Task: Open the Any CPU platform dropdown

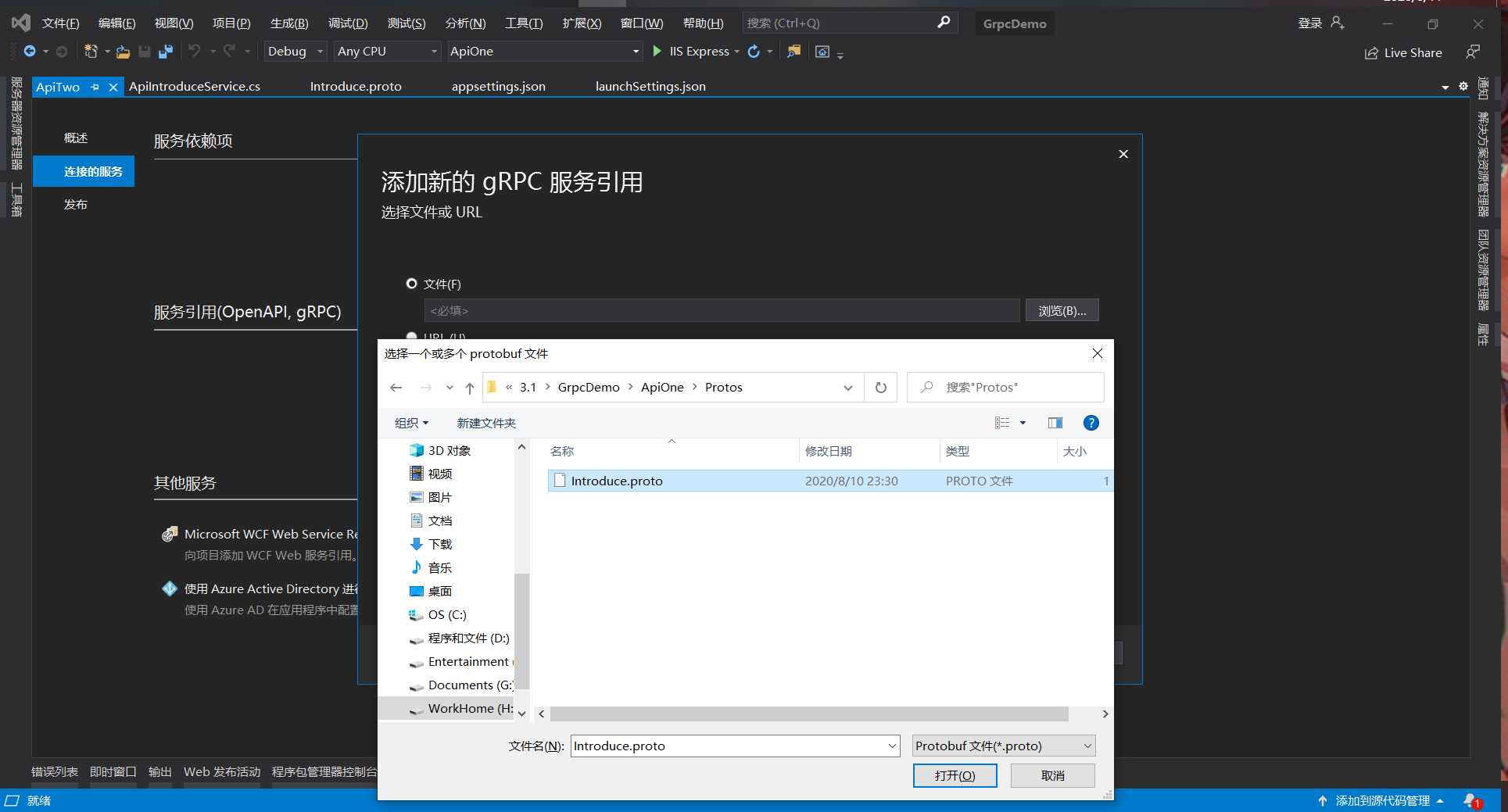Action: click(387, 52)
